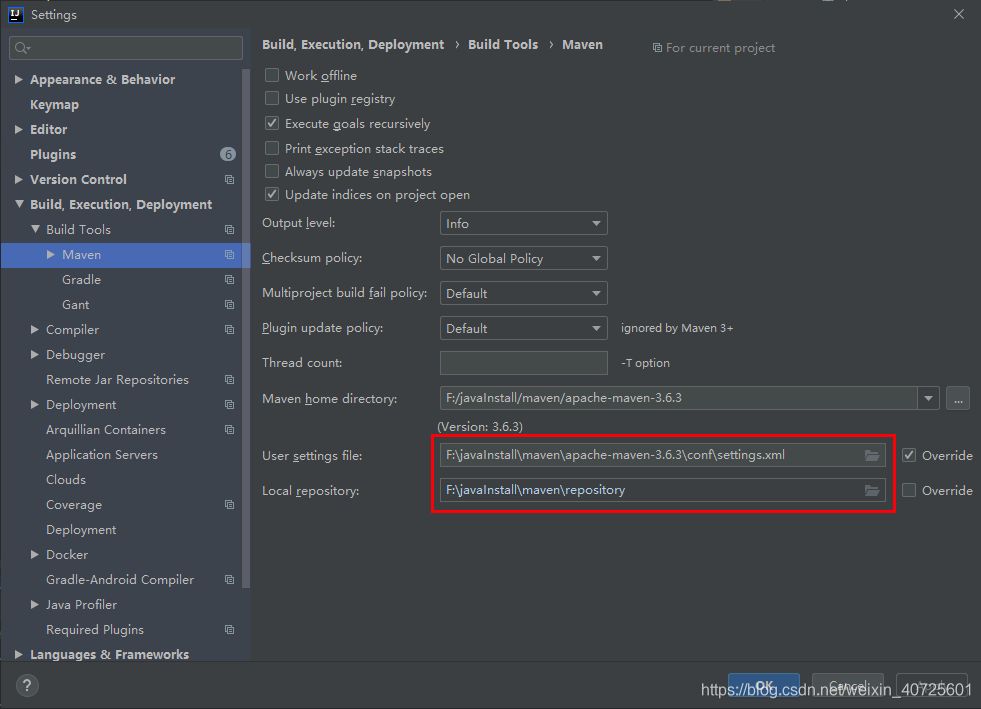The image size is (981, 709).
Task: Click the Cancel button
Action: [848, 685]
